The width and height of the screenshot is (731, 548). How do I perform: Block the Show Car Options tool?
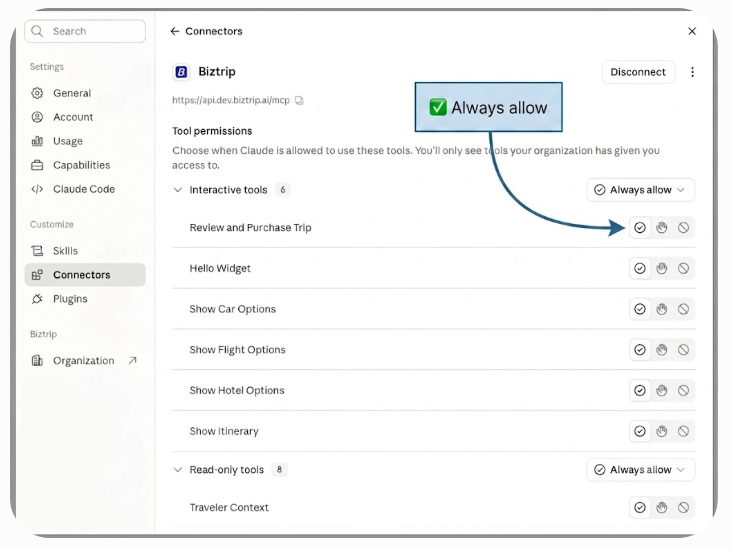coord(683,309)
